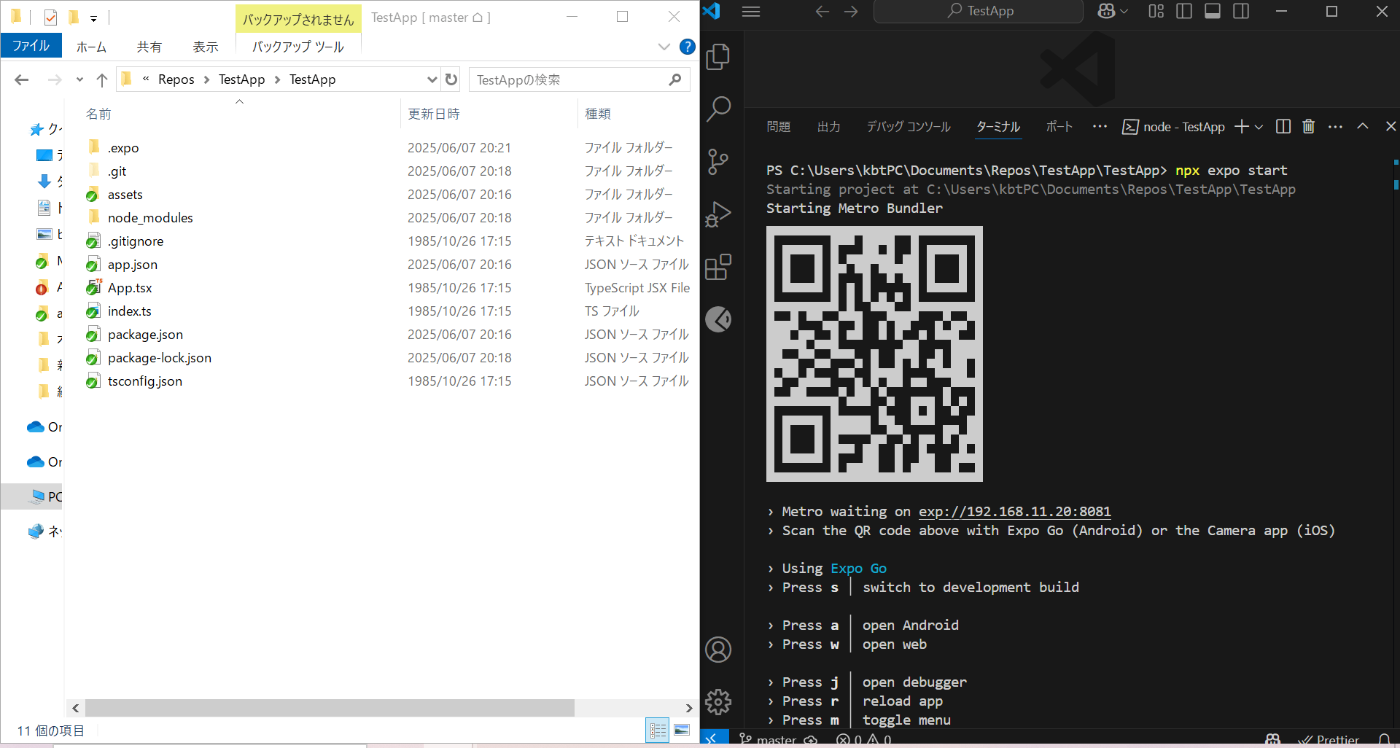Refresh the Explorer address bar
1400x748 pixels.
(451, 79)
